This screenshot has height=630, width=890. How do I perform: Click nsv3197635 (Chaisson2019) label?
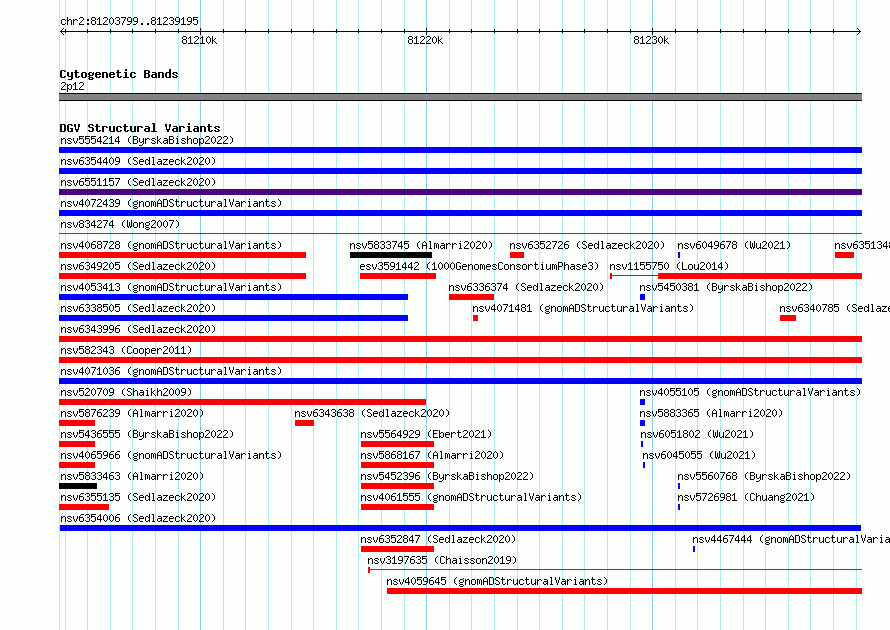[x=442, y=560]
